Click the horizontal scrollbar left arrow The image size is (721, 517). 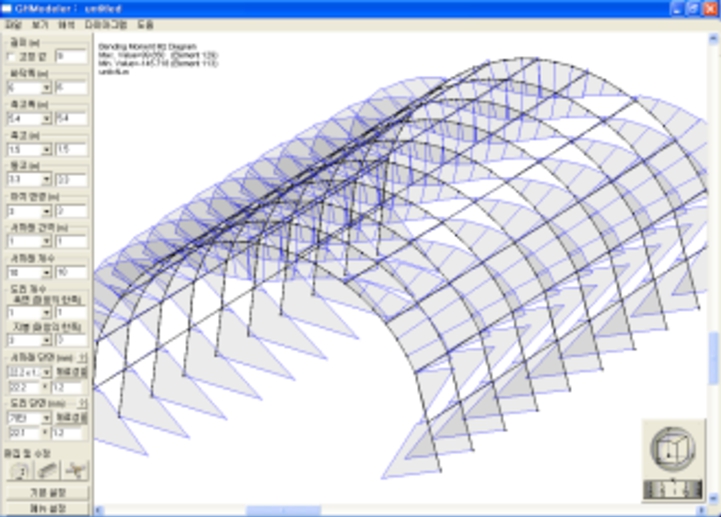[100, 510]
